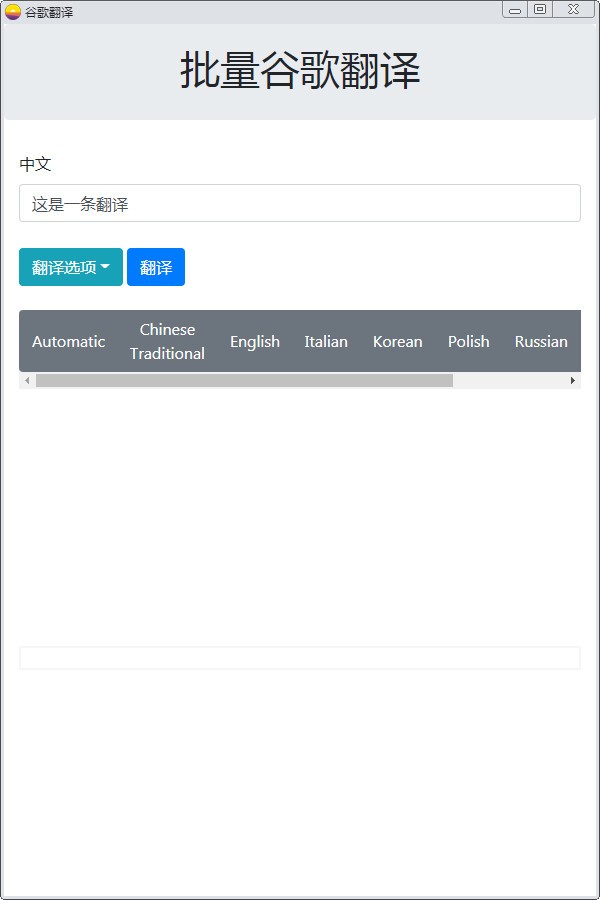This screenshot has width=600, height=900.
Task: Minimize the 谷歌翻译 window
Action: pos(515,10)
